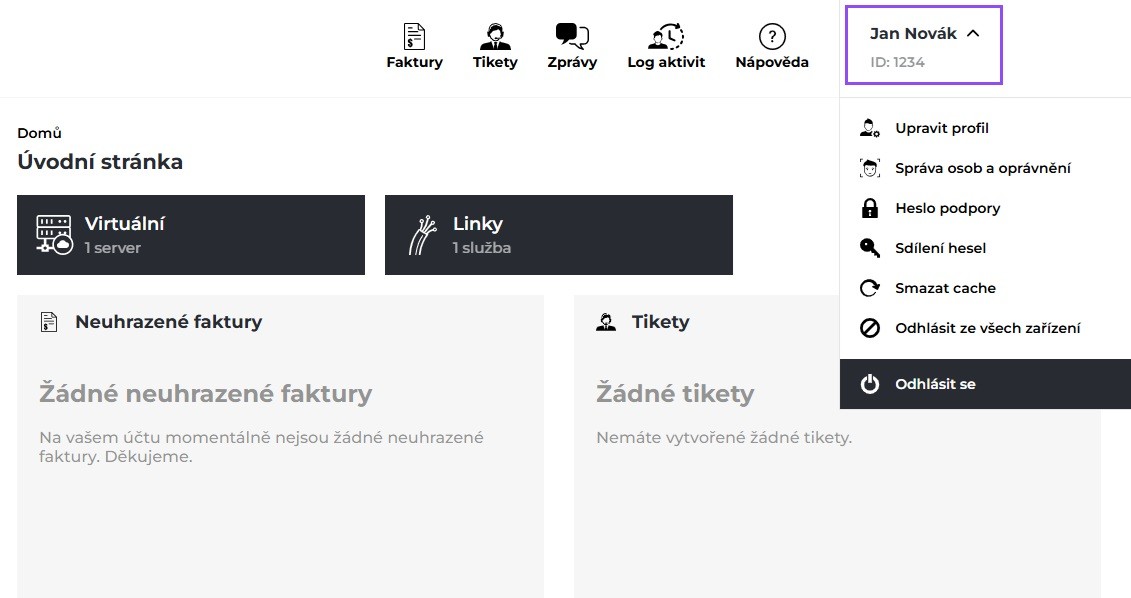The width and height of the screenshot is (1131, 598).
Task: Choose Smazat cache menu entry
Action: tap(945, 288)
